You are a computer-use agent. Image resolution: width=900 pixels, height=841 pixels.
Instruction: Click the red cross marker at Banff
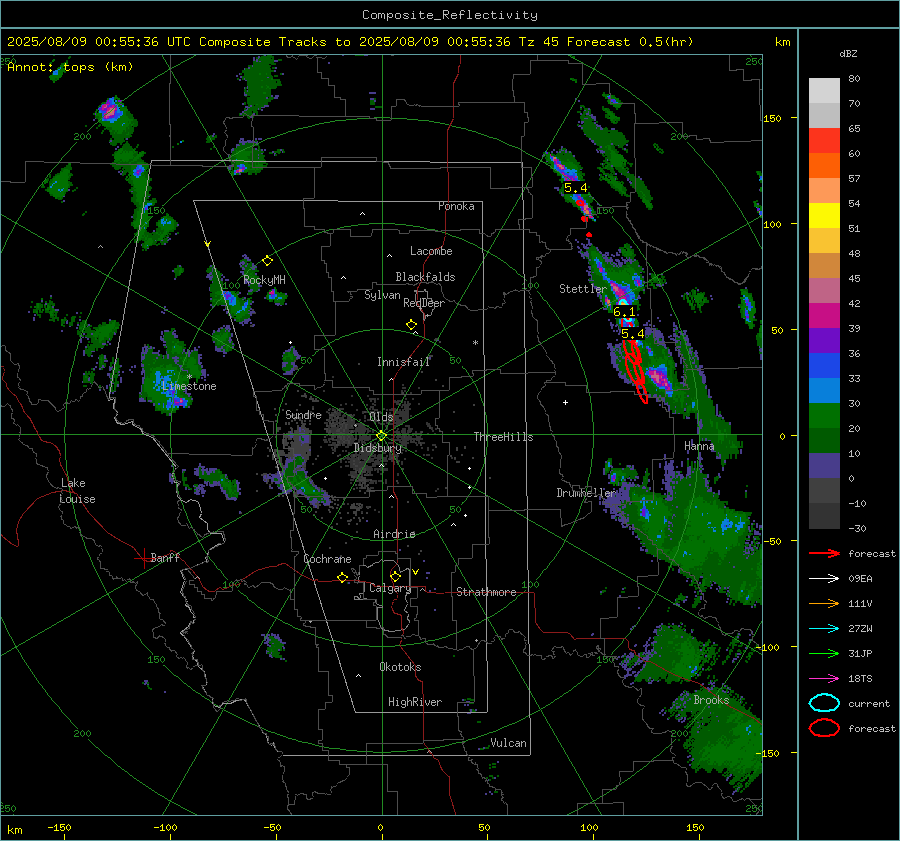click(143, 558)
